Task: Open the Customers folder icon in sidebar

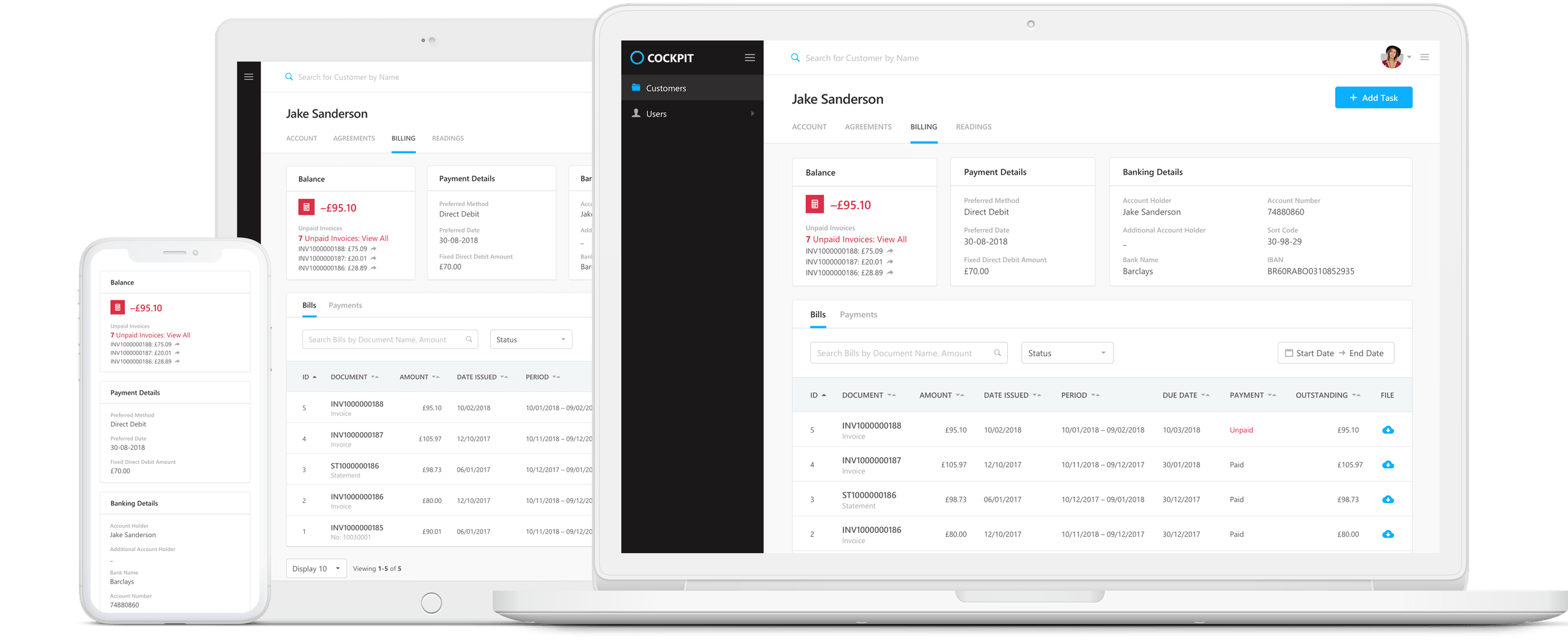Action: [636, 87]
